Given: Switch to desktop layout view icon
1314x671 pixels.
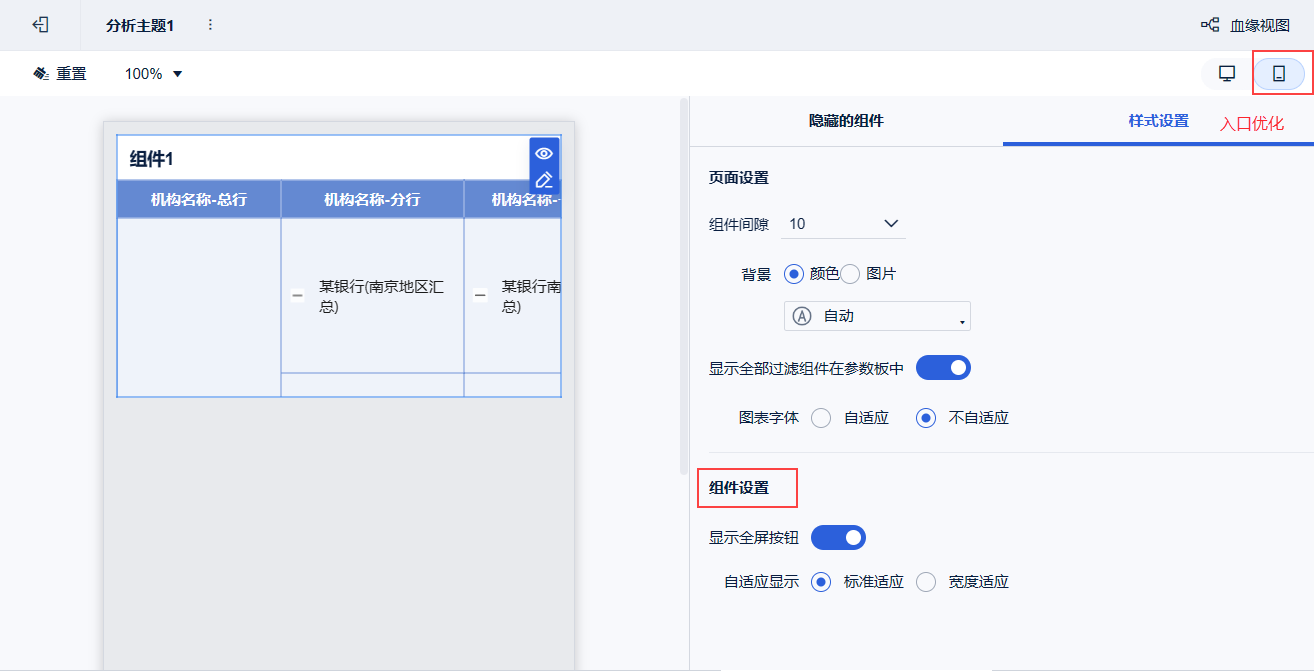Looking at the screenshot, I should click(x=1227, y=74).
